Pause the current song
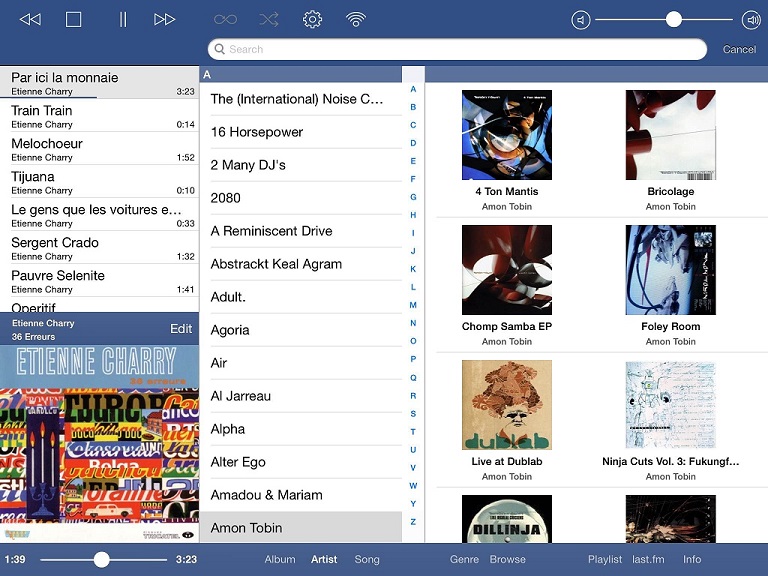Viewport: 768px width, 576px height. (123, 20)
